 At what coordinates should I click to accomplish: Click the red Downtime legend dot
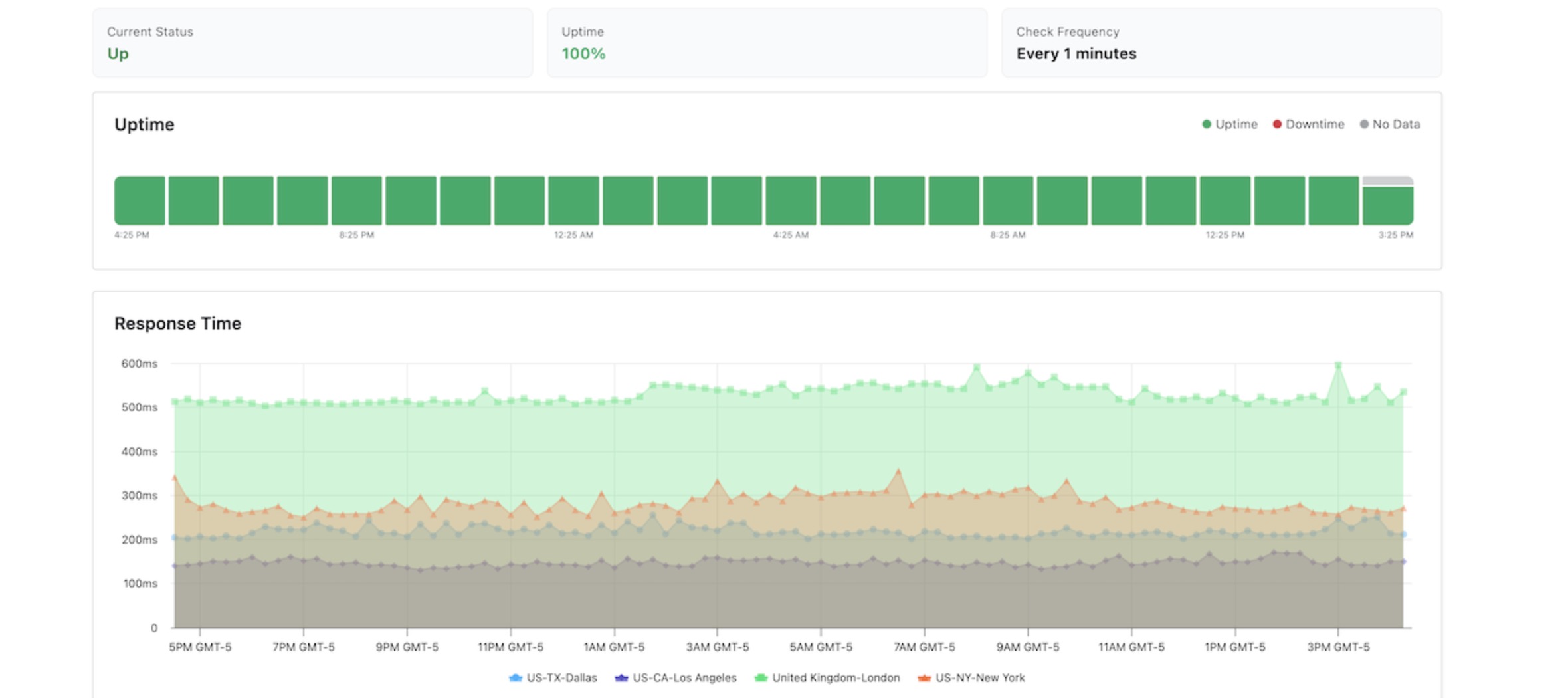(x=1277, y=124)
